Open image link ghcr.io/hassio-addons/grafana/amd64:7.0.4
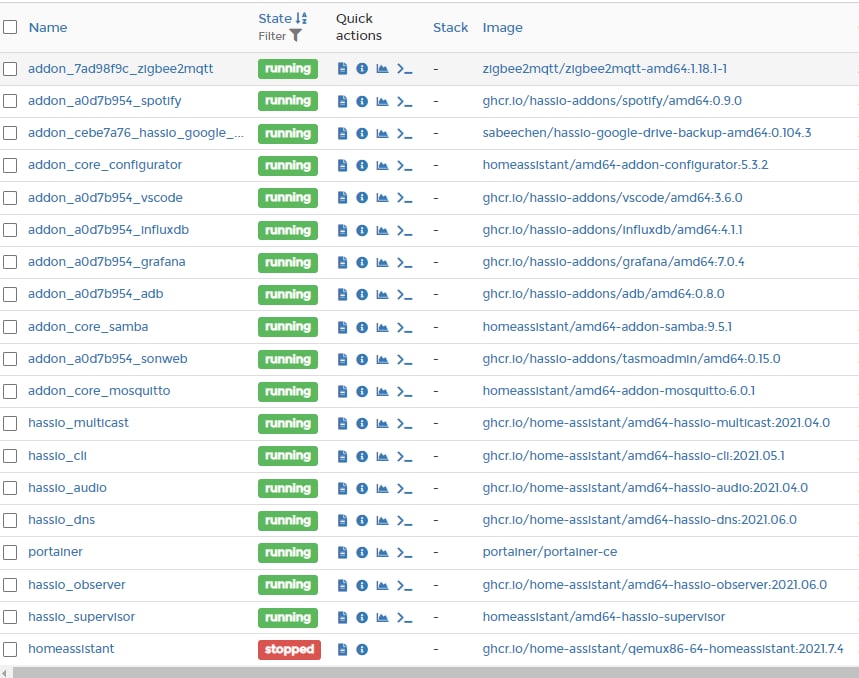The width and height of the screenshot is (859, 678). [x=613, y=262]
